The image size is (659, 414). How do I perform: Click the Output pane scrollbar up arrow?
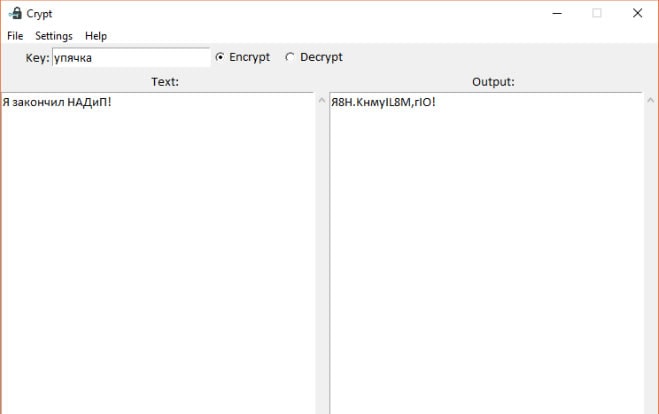coord(650,101)
